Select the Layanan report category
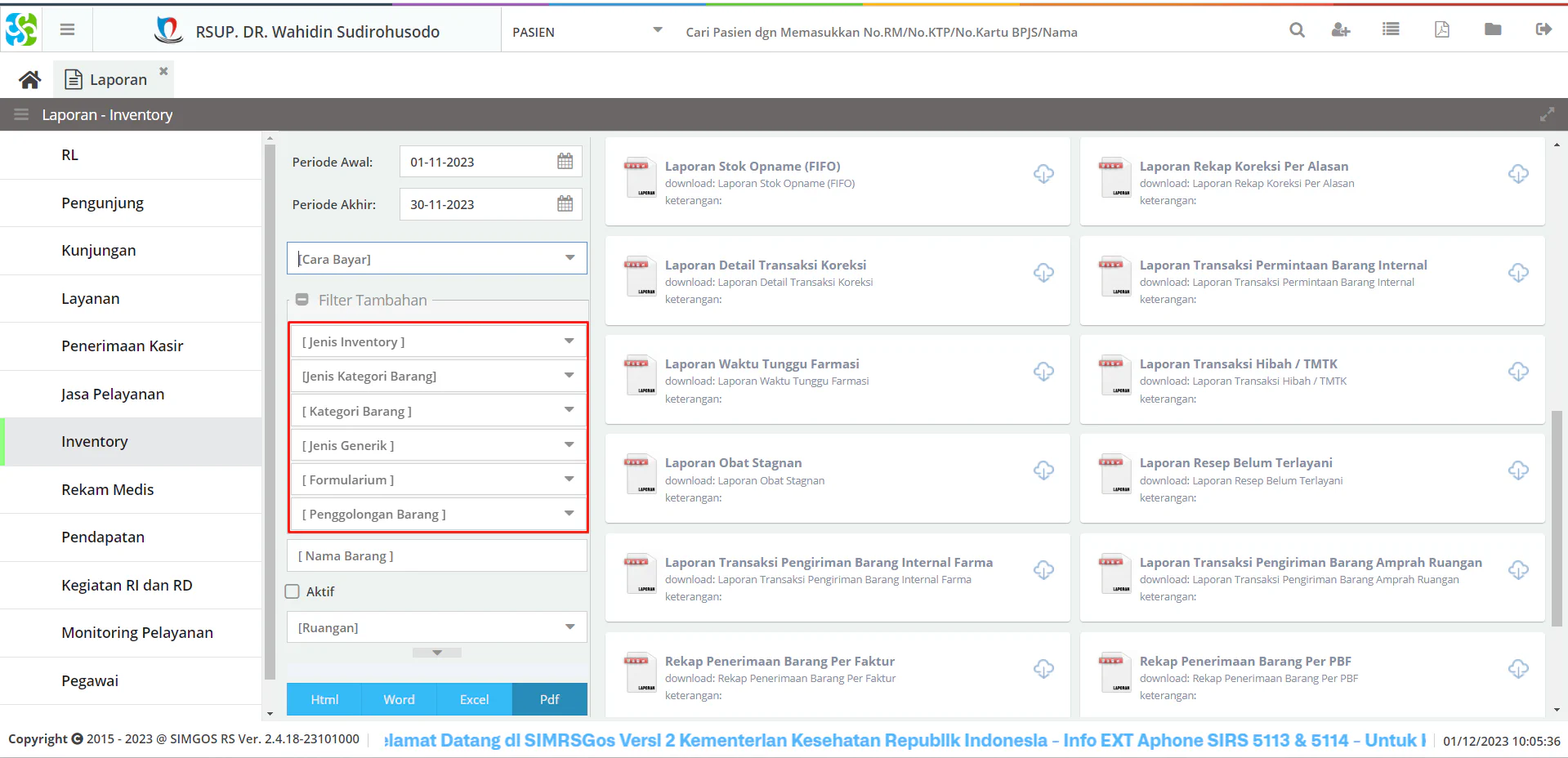Screen dimensions: 1568x758 point(131,298)
